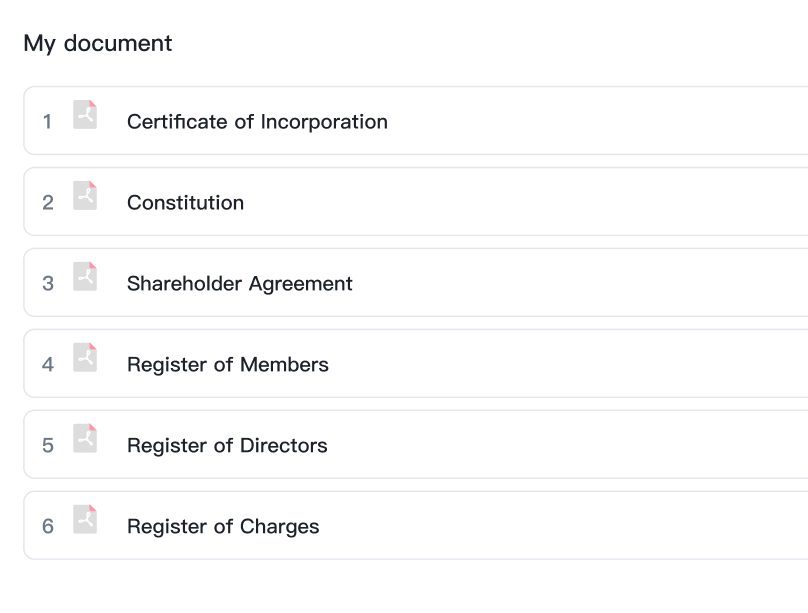
Task: Open the Certificate of Incorporation document
Action: tap(257, 122)
